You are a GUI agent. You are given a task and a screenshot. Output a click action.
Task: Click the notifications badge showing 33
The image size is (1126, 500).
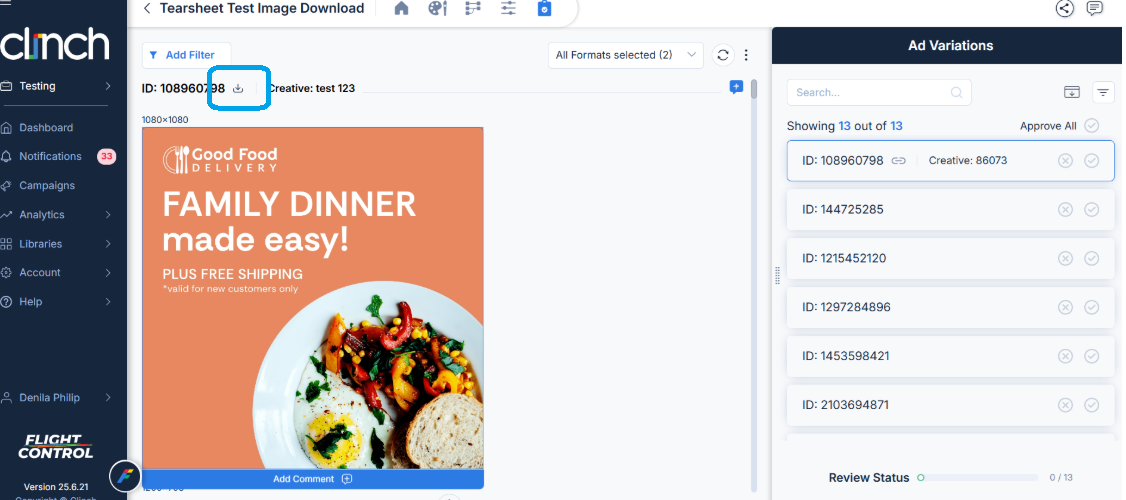(x=106, y=157)
